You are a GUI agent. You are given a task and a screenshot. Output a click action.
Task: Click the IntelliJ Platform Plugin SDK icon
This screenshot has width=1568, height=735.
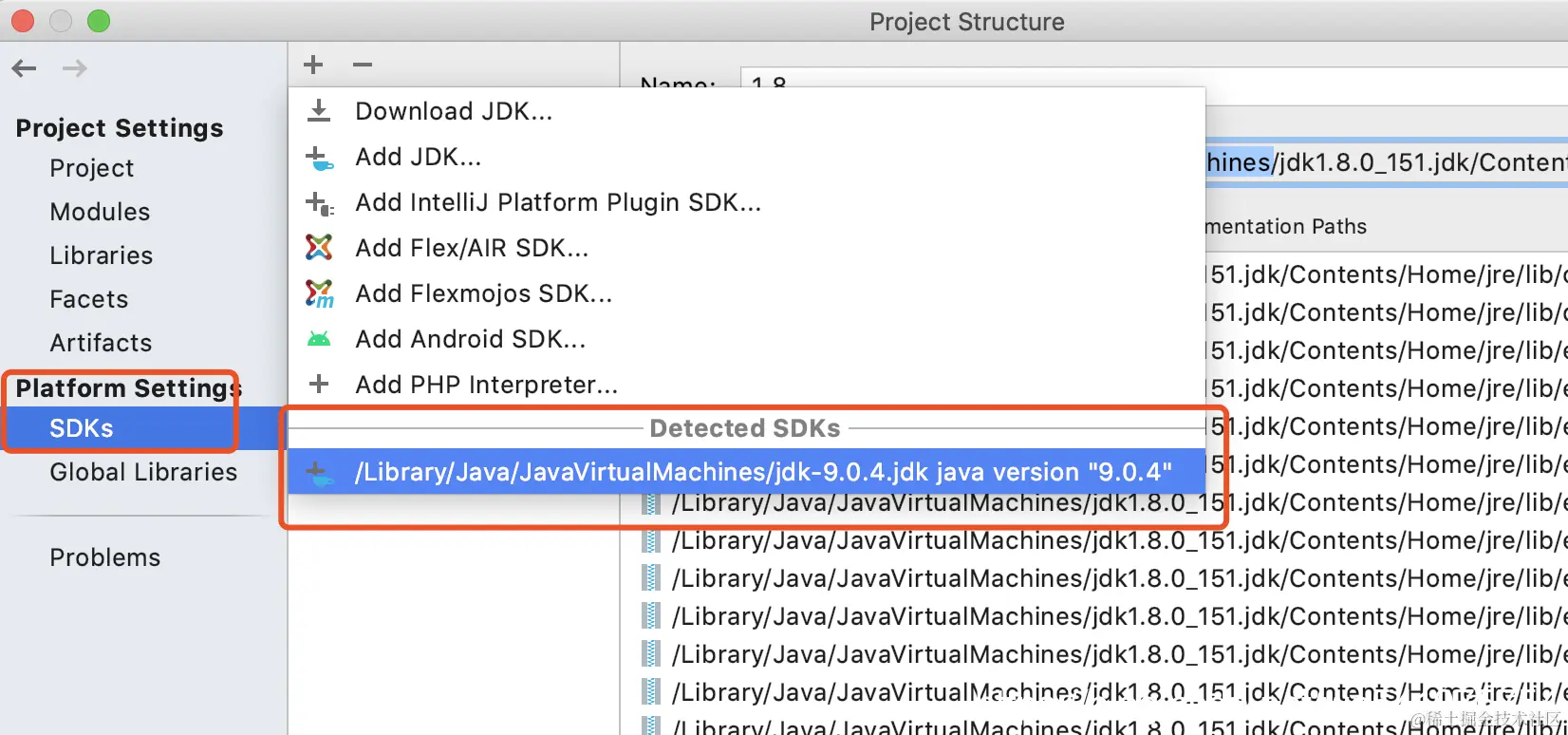tap(320, 203)
